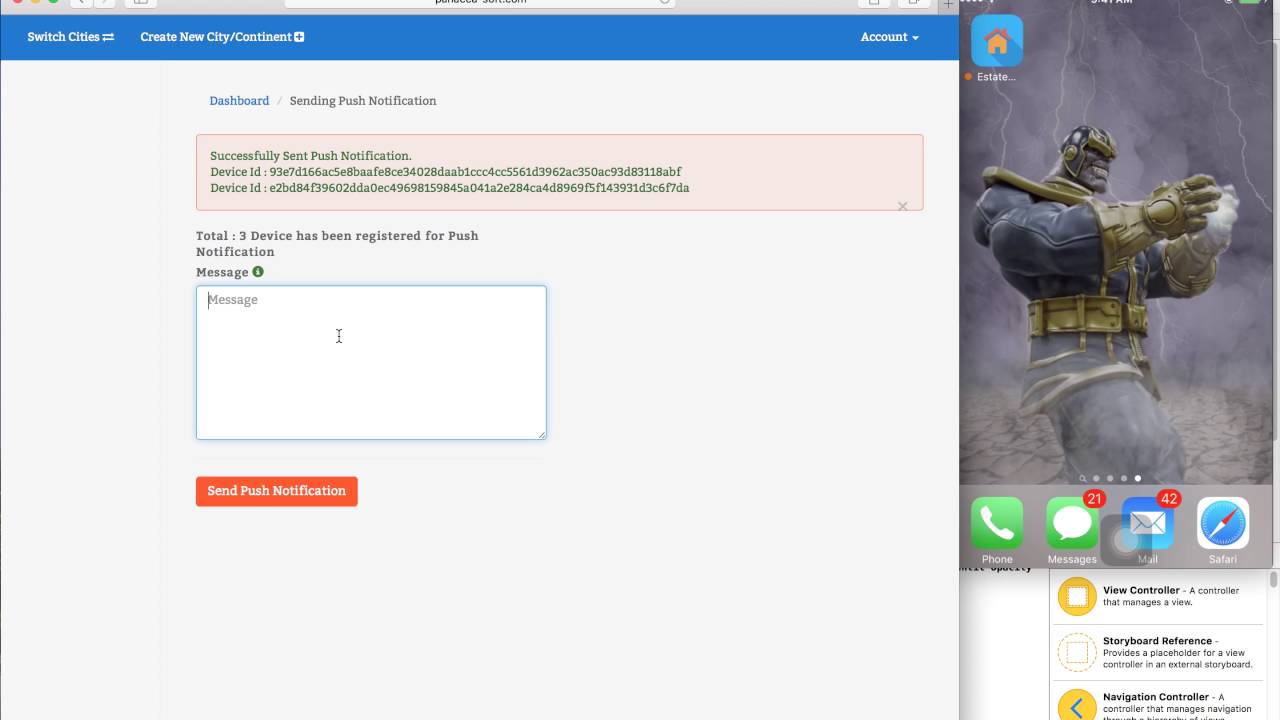Open Safari in the simulator dock

coord(1223,523)
